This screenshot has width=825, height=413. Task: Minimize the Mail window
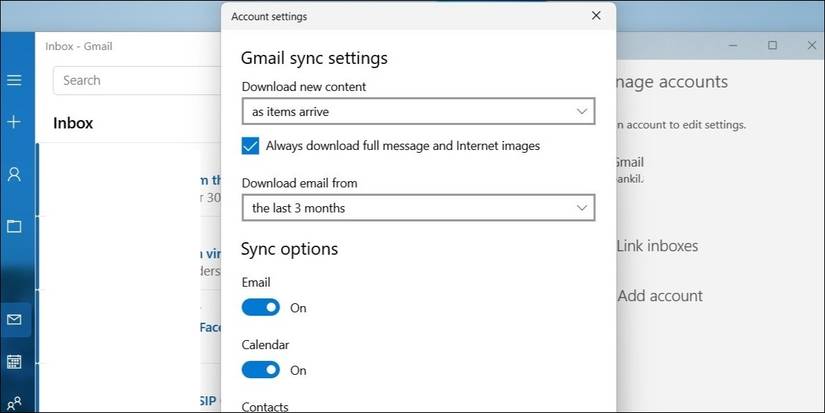[x=731, y=46]
